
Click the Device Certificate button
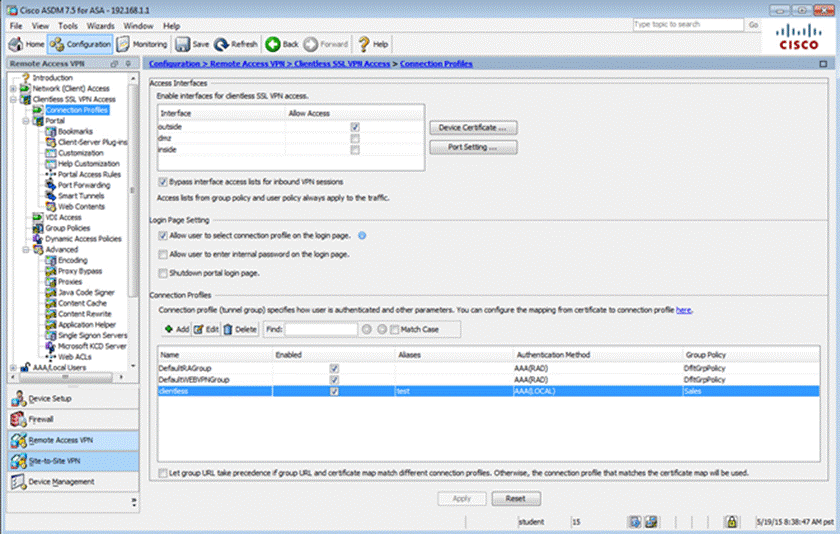[472, 128]
